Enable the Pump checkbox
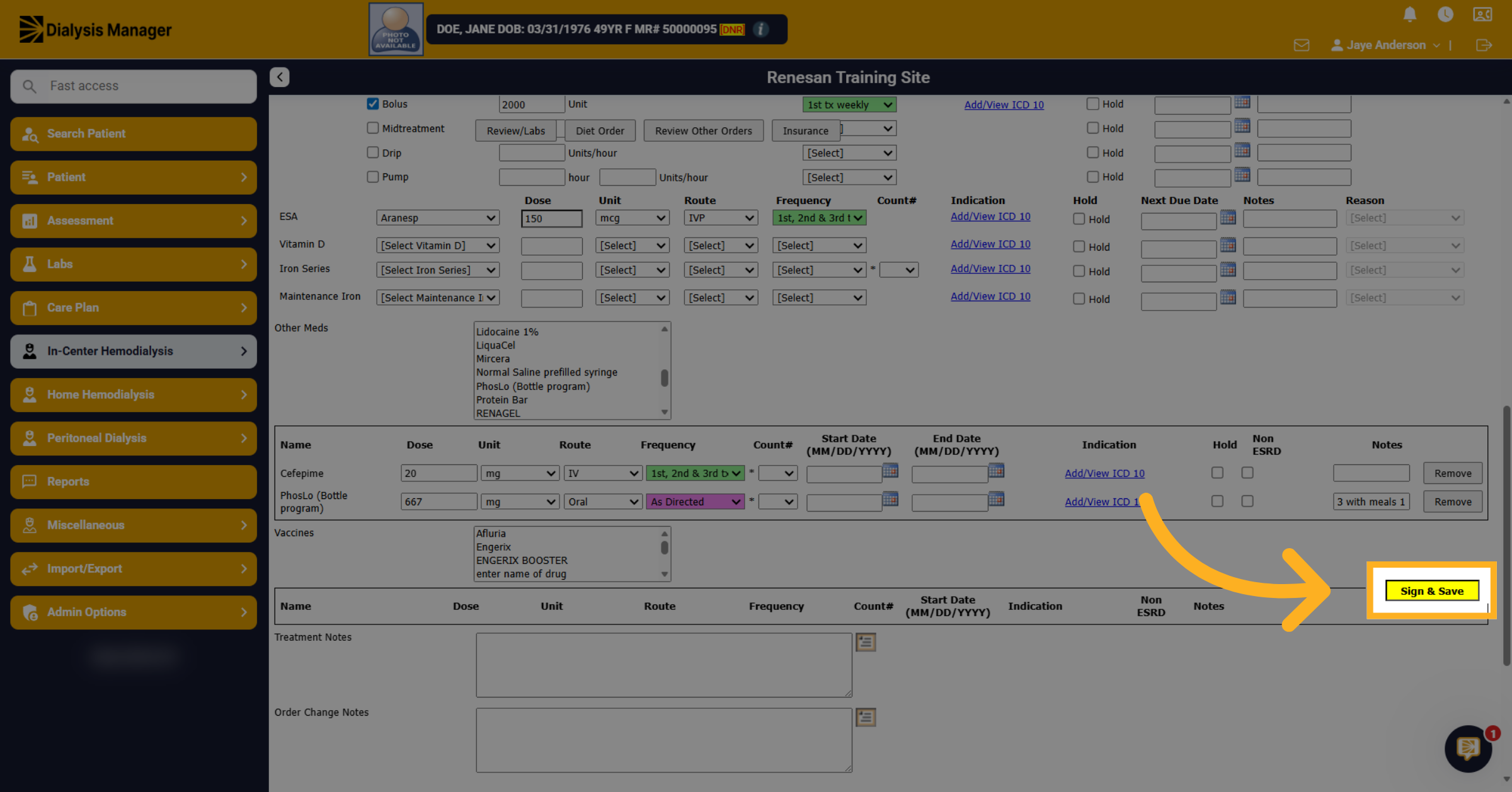The image size is (1512, 792). 373,177
